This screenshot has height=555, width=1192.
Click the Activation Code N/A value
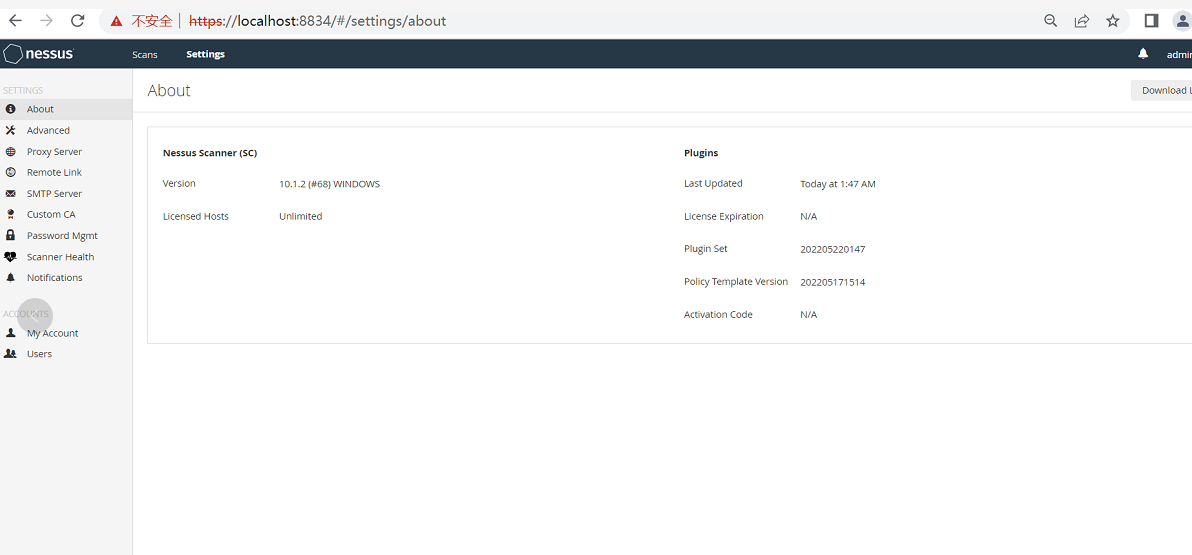click(x=808, y=315)
